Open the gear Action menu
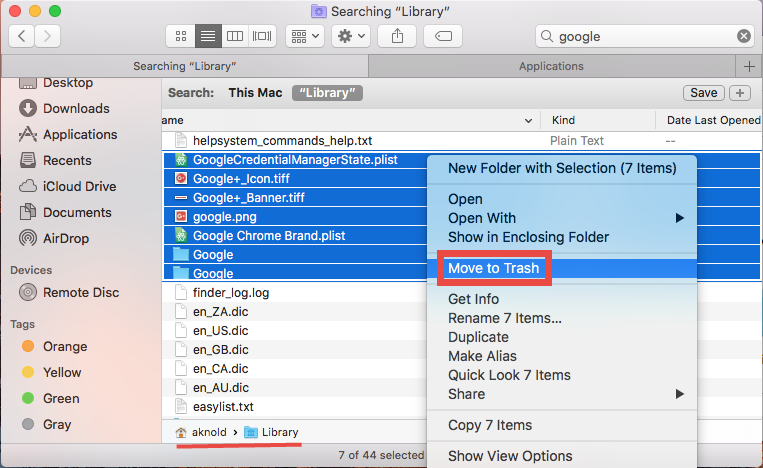The height and width of the screenshot is (468, 763). 351,36
